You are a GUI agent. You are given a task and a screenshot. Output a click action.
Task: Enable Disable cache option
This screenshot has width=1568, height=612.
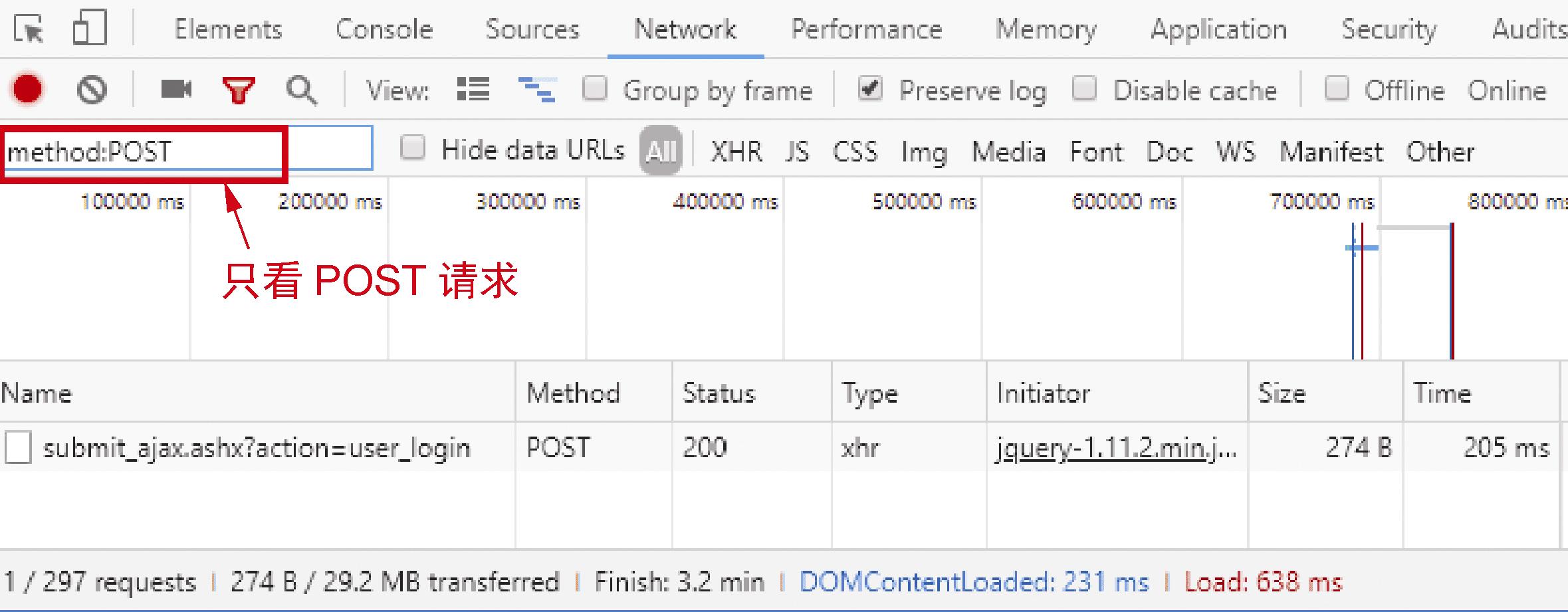(x=1084, y=88)
